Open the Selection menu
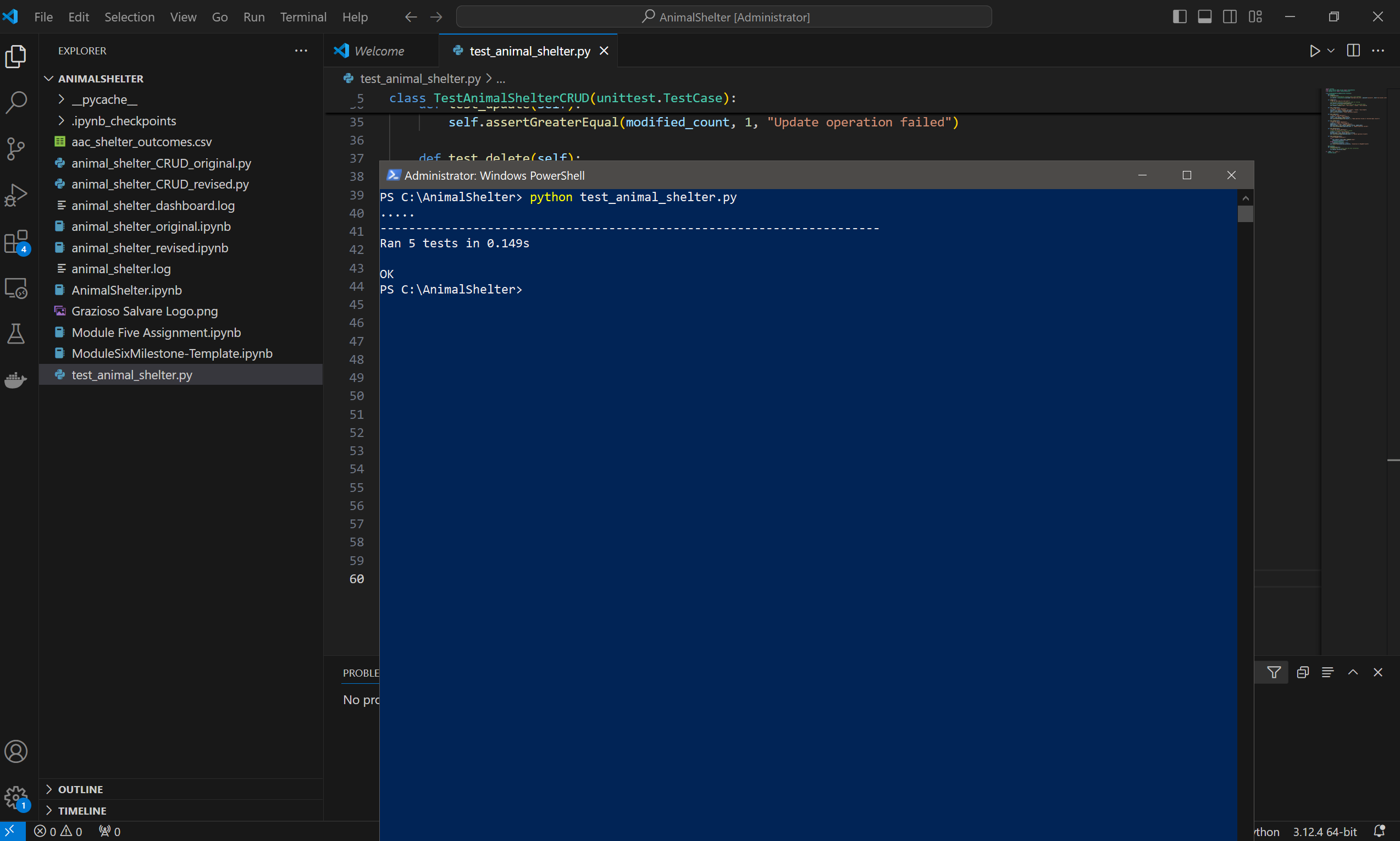 130,17
